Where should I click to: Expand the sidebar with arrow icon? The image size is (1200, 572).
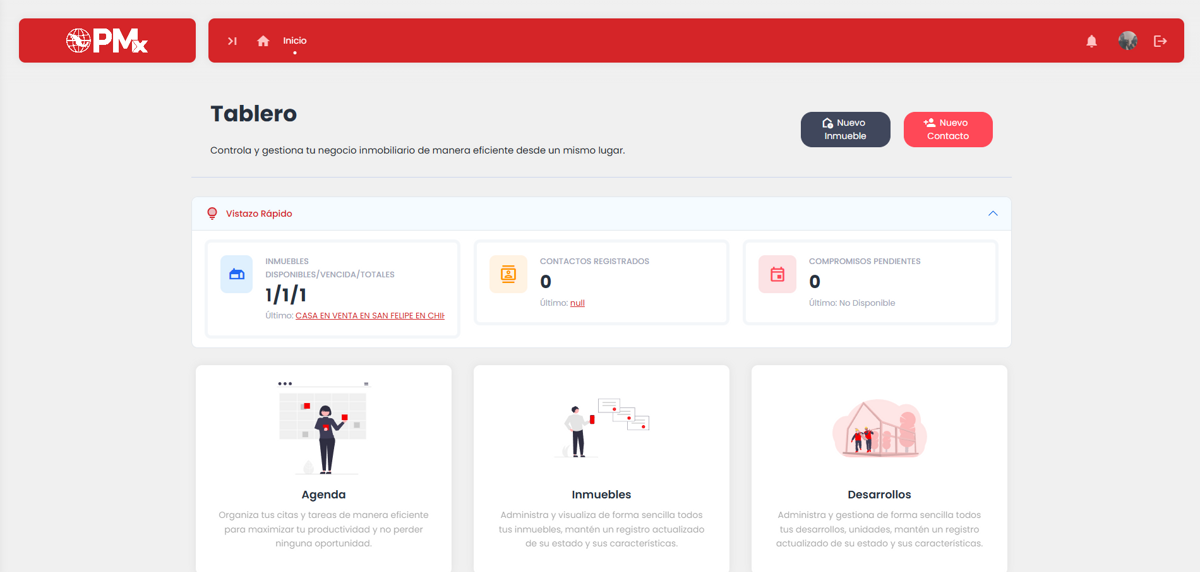tap(232, 41)
